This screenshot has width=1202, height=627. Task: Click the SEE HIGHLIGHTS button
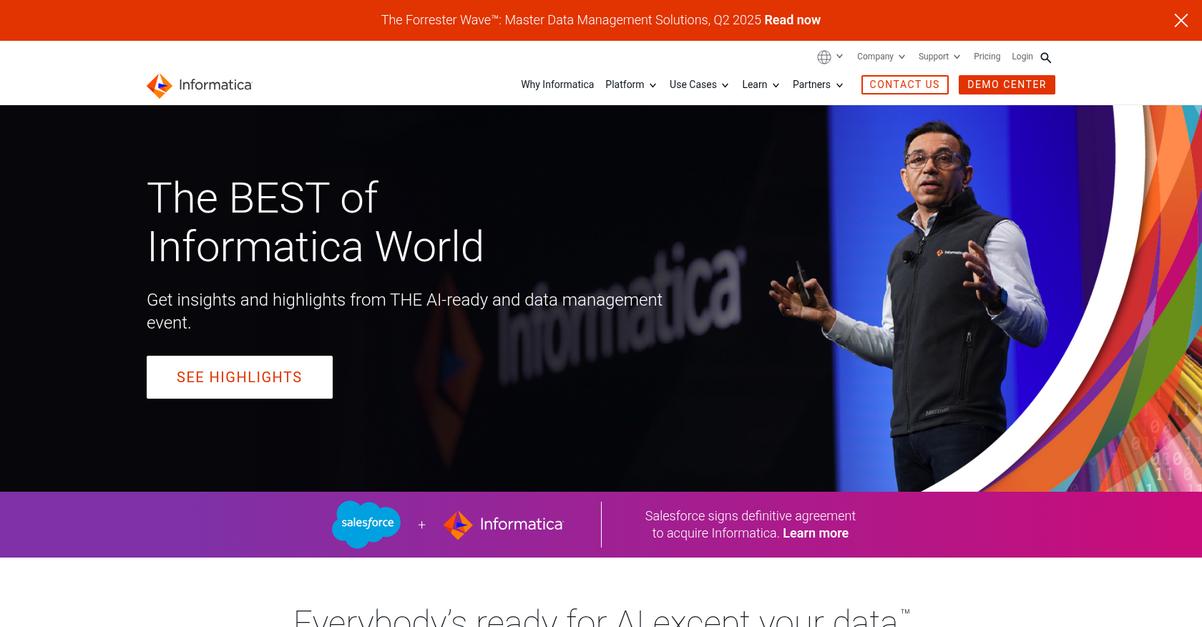(240, 377)
